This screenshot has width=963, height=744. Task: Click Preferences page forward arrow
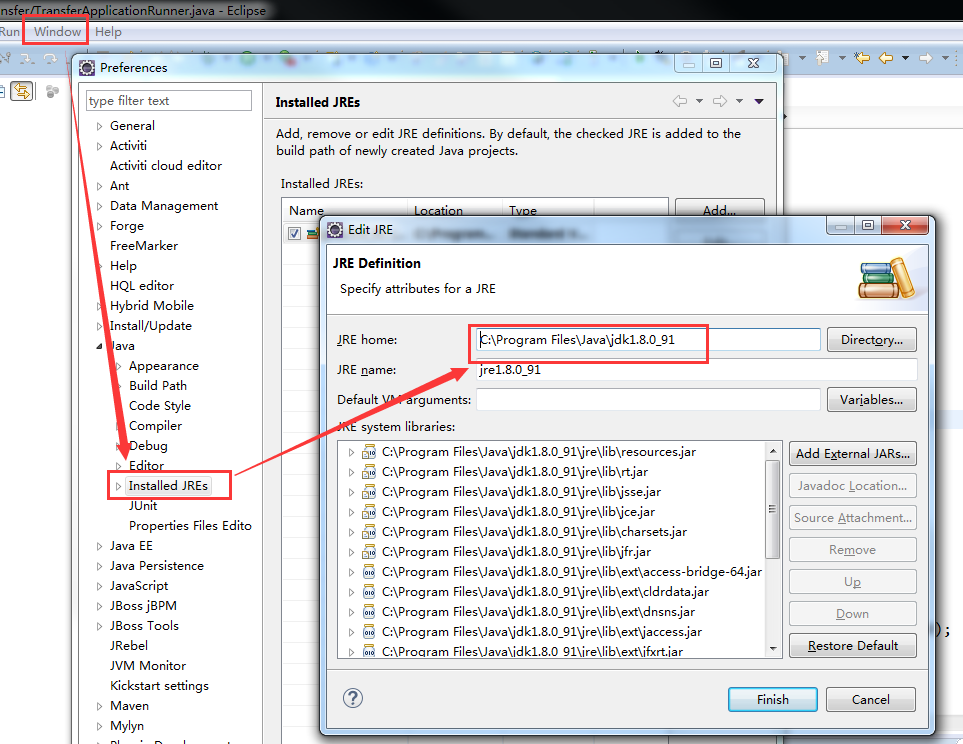pos(720,101)
